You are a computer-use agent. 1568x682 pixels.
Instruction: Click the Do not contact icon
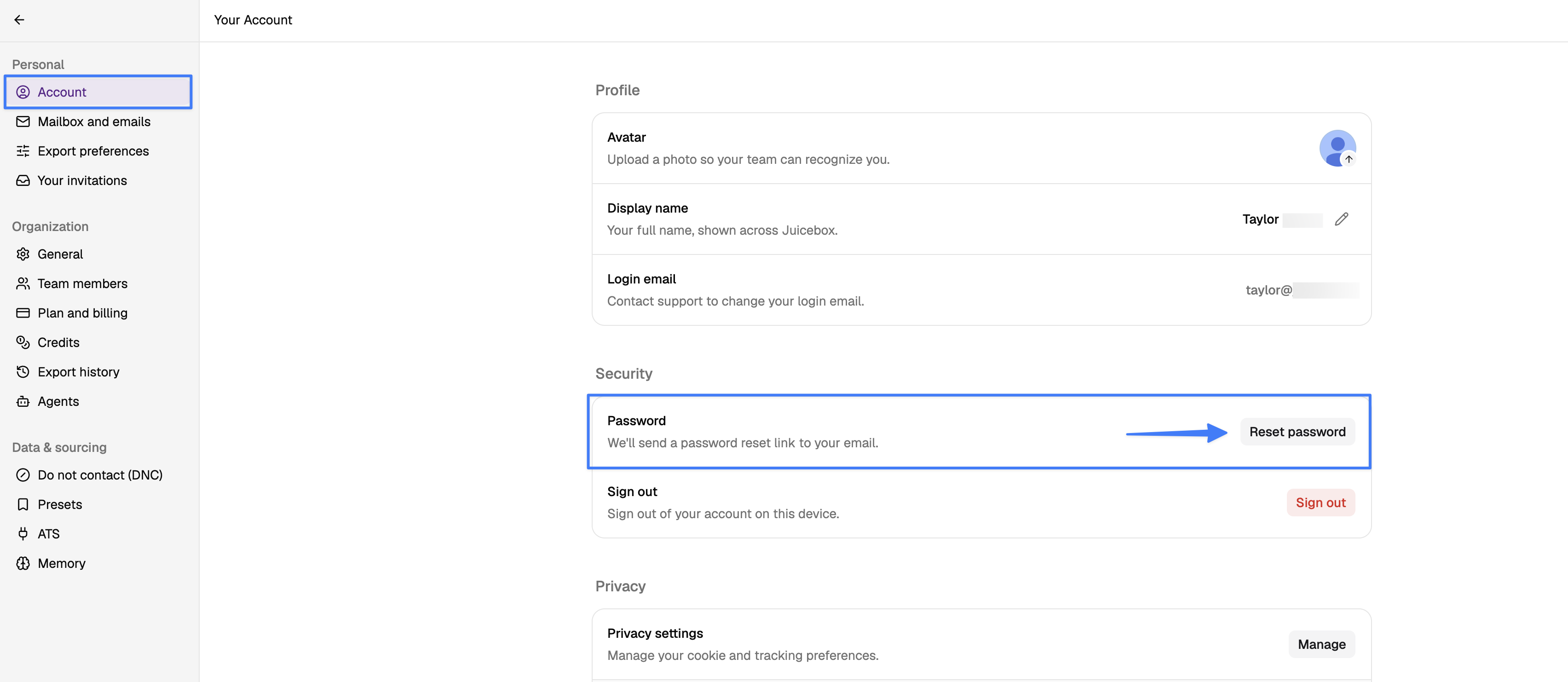[23, 475]
